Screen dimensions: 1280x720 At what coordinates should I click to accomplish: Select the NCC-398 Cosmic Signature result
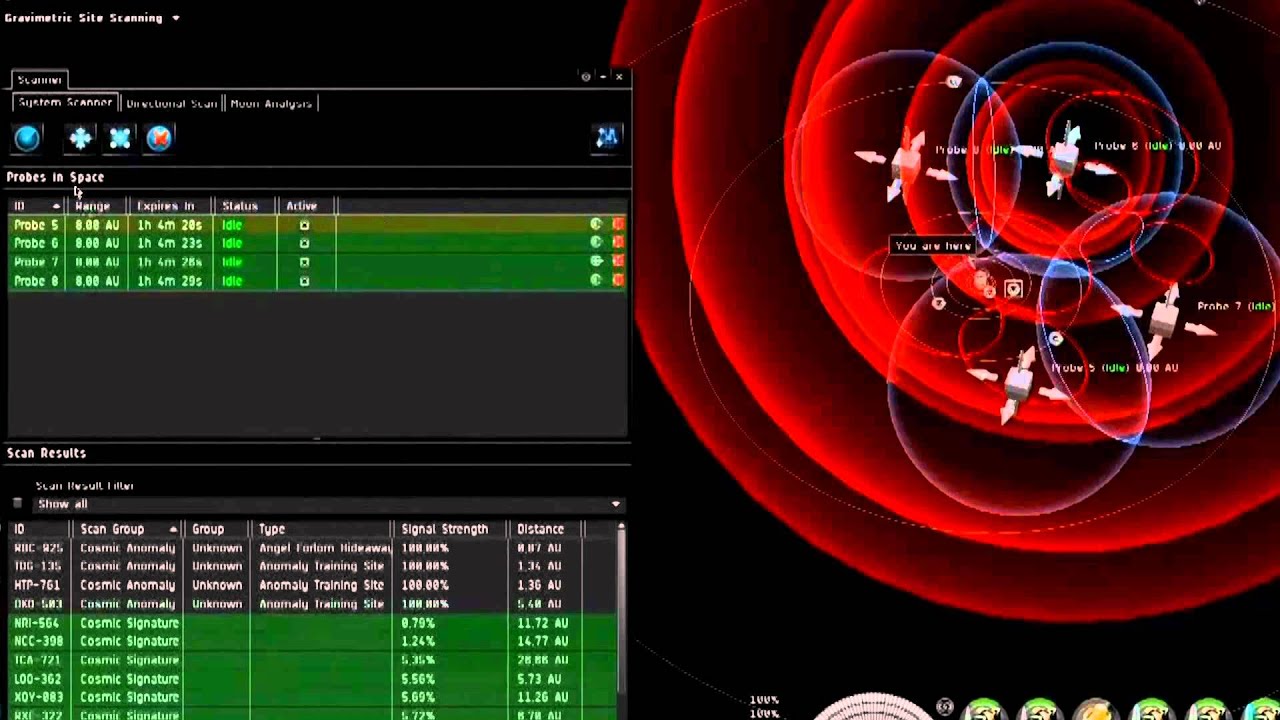[312, 641]
